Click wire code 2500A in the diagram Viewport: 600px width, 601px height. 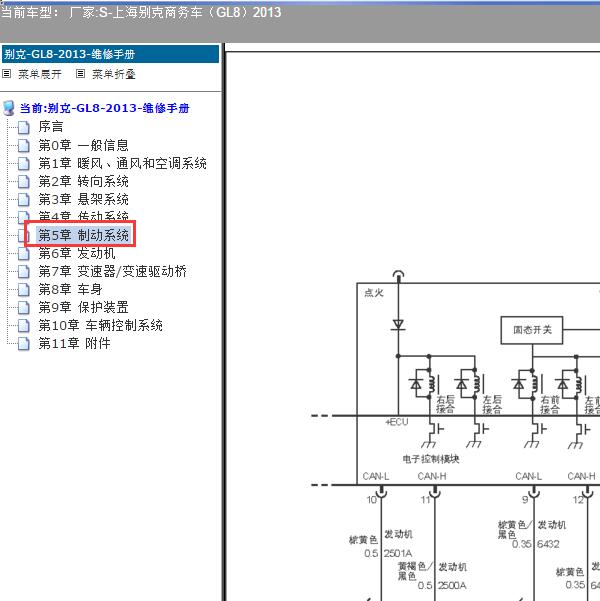452,586
